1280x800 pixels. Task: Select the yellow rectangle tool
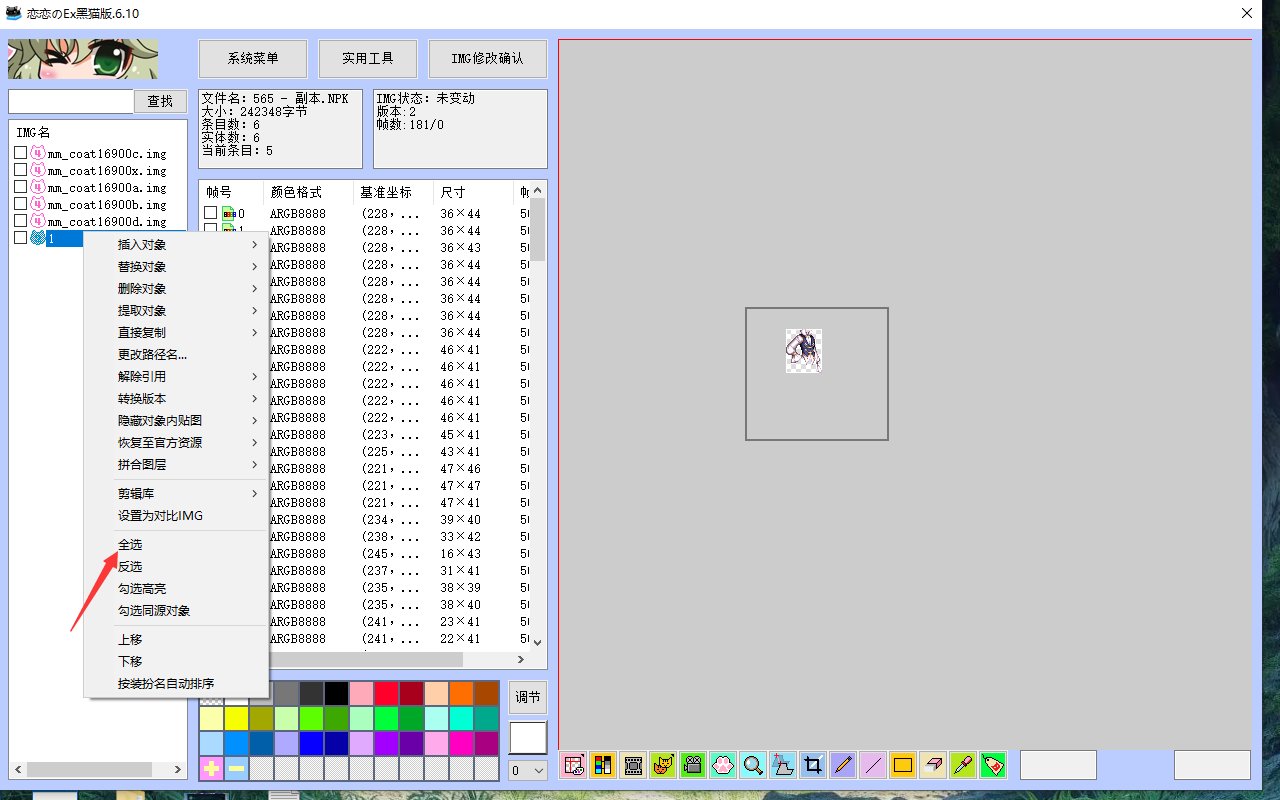tap(902, 765)
